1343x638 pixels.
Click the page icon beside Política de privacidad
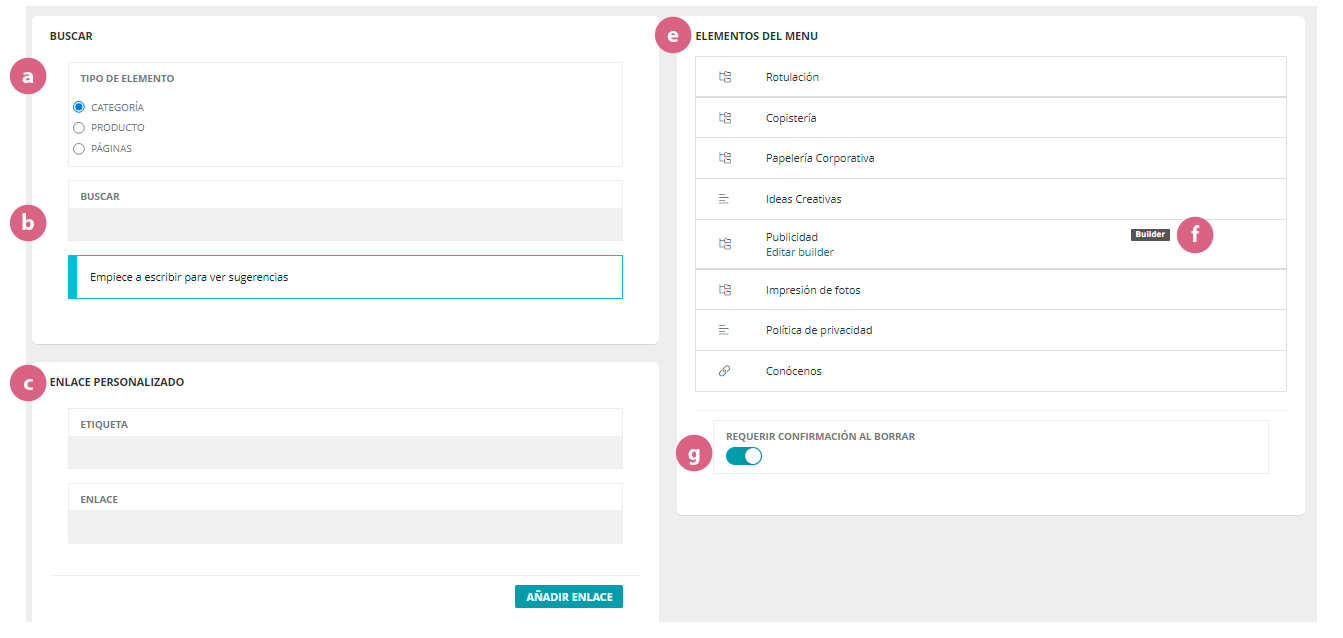725,330
